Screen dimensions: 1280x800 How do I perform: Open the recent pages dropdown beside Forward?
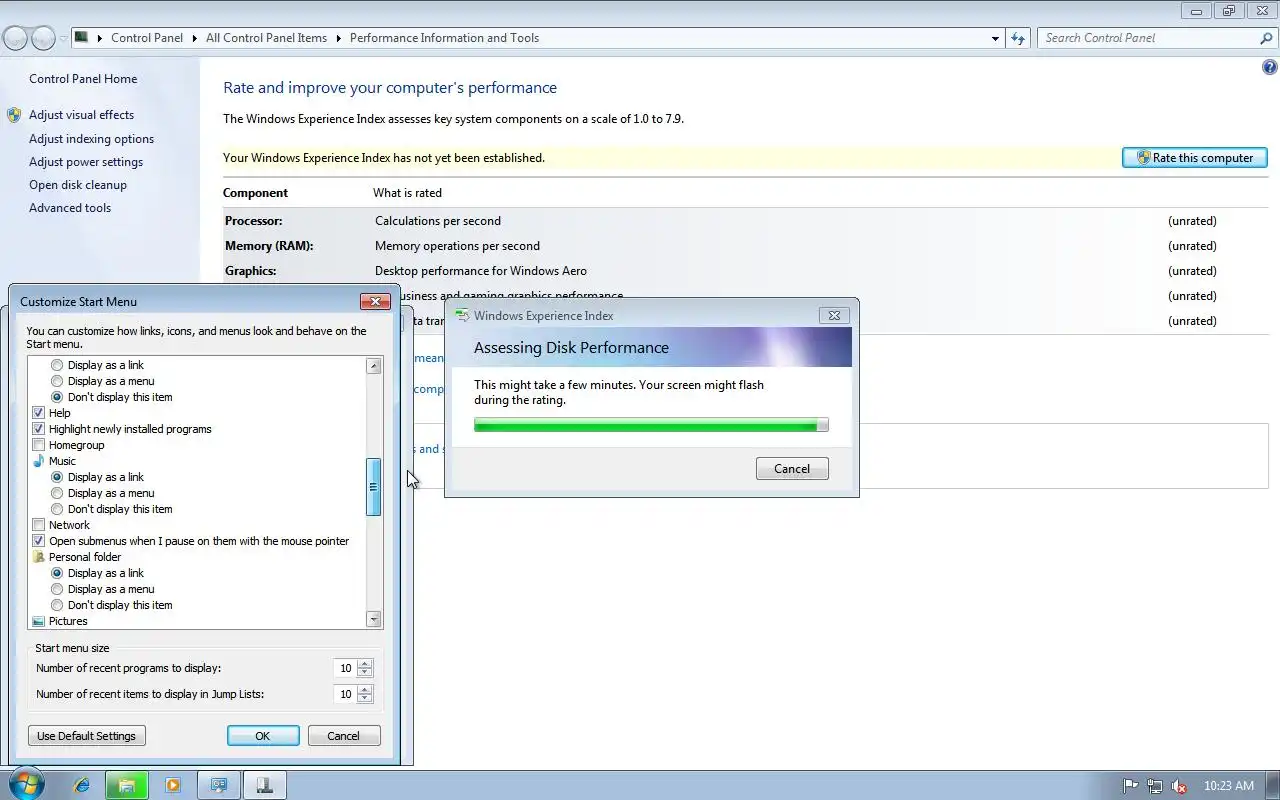64,39
